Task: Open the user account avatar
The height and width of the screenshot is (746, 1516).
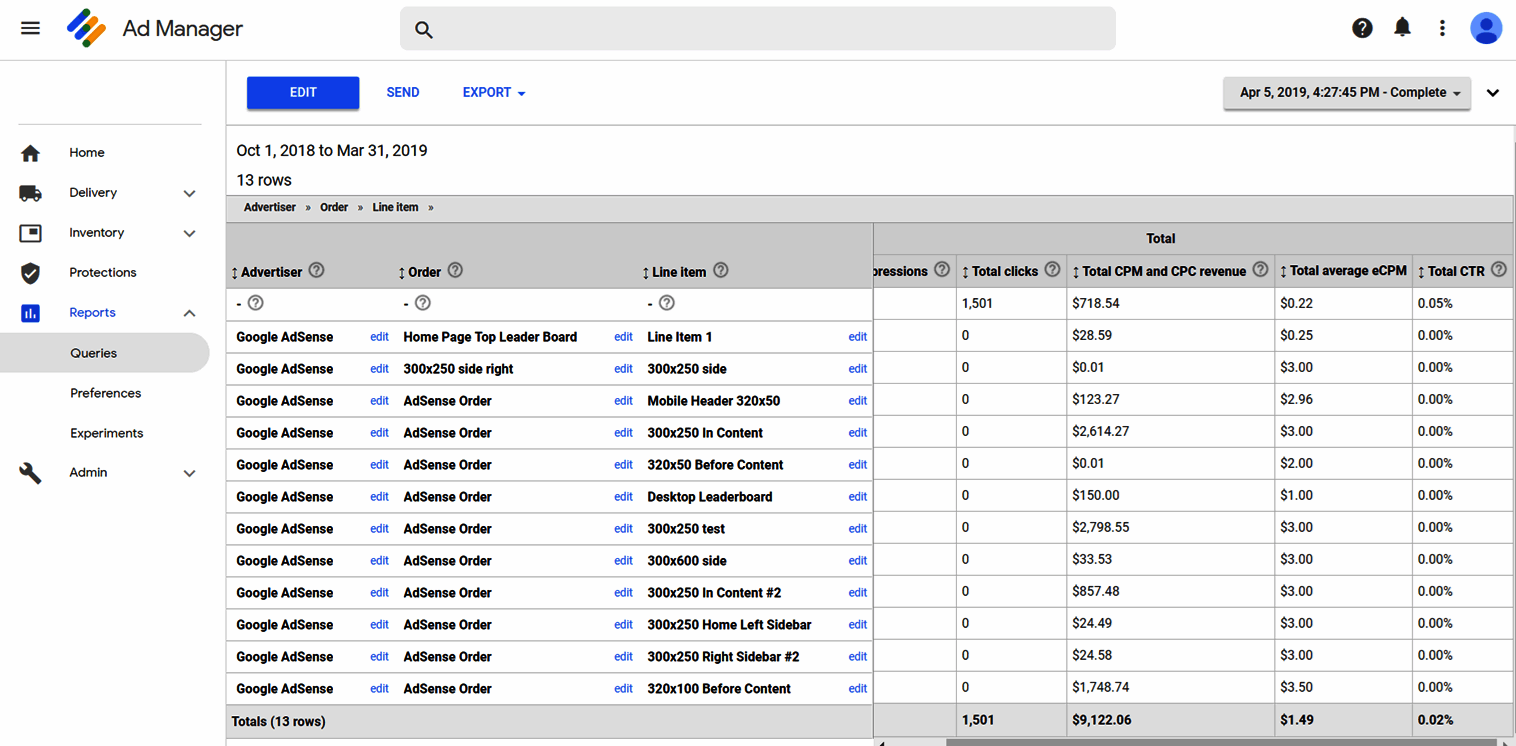Action: (x=1486, y=28)
